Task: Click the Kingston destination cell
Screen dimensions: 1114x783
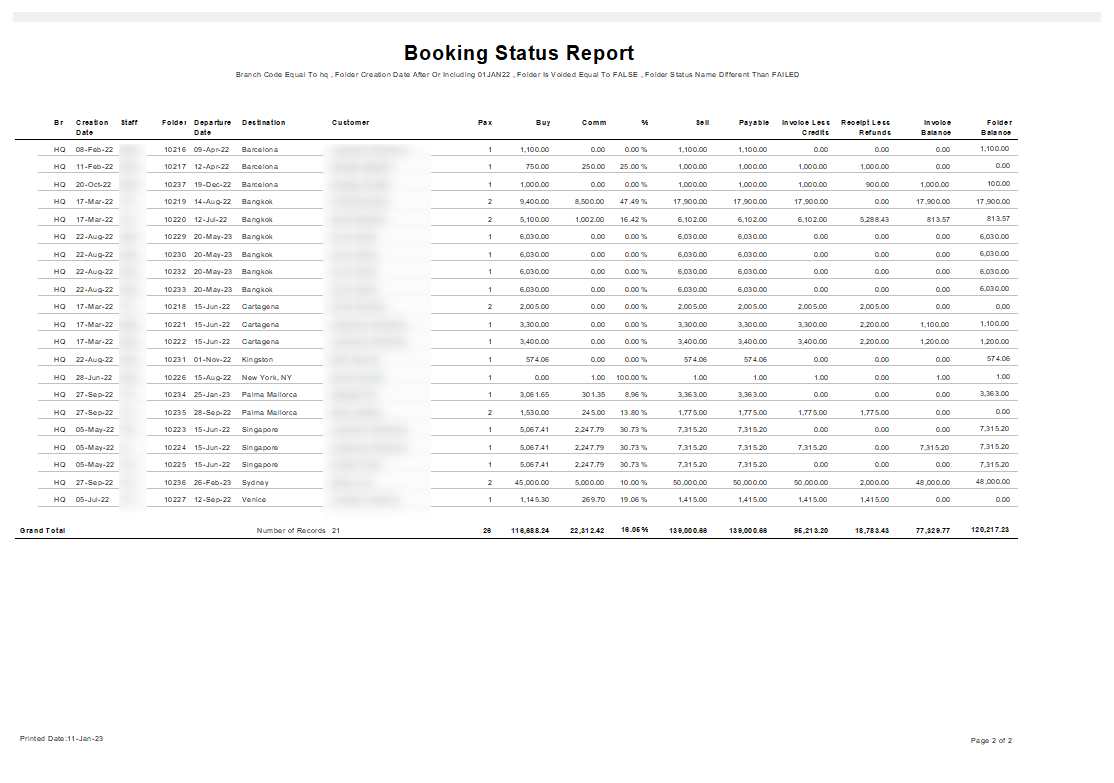Action: [x=257, y=360]
